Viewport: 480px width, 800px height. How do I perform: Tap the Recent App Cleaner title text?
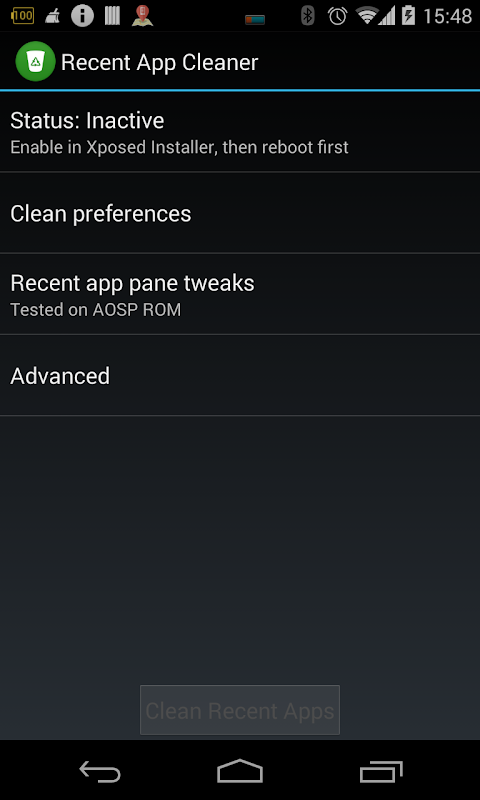160,62
